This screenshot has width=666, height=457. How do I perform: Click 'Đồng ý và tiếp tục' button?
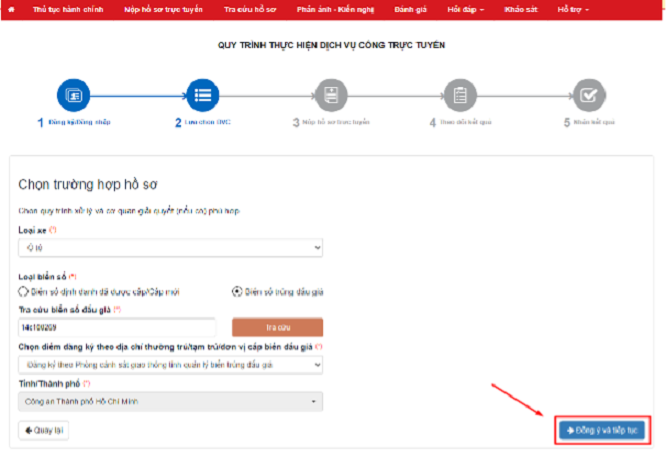tap(601, 430)
